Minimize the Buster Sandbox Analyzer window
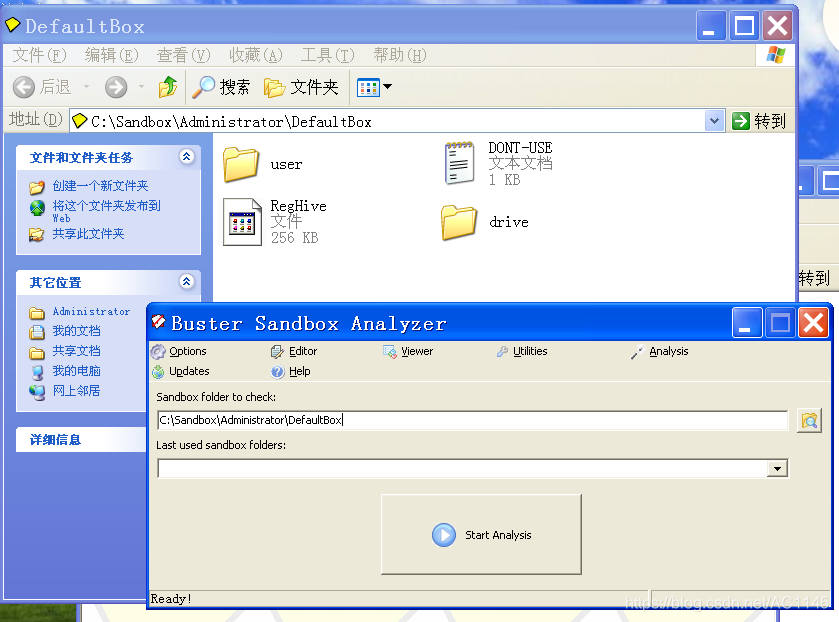The image size is (839, 622). [746, 323]
